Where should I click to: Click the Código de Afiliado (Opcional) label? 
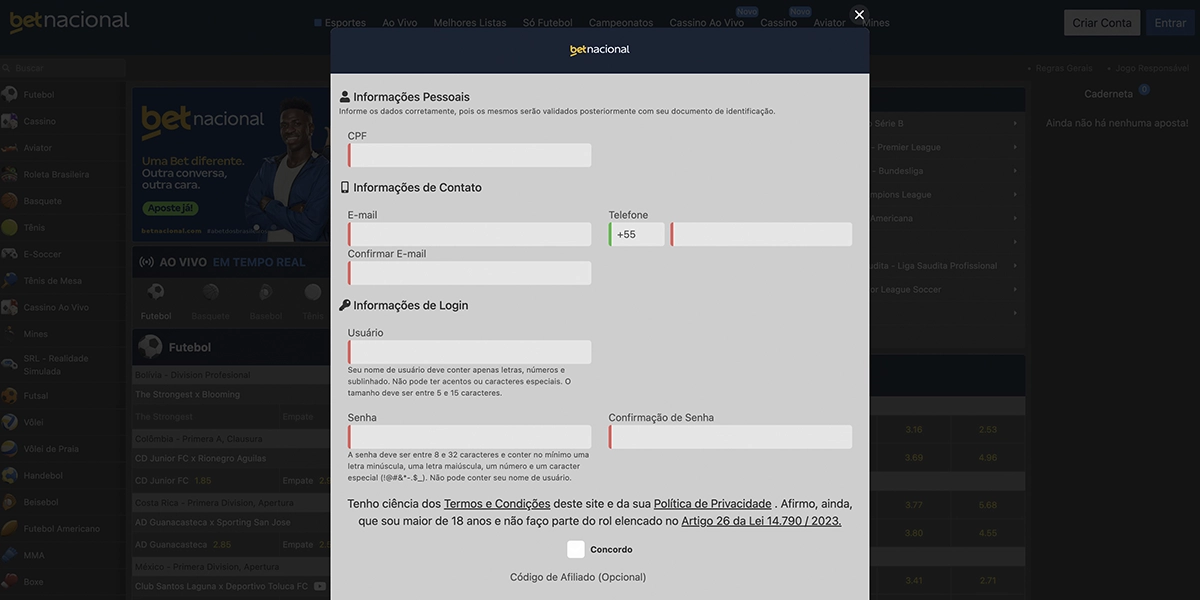click(x=578, y=577)
